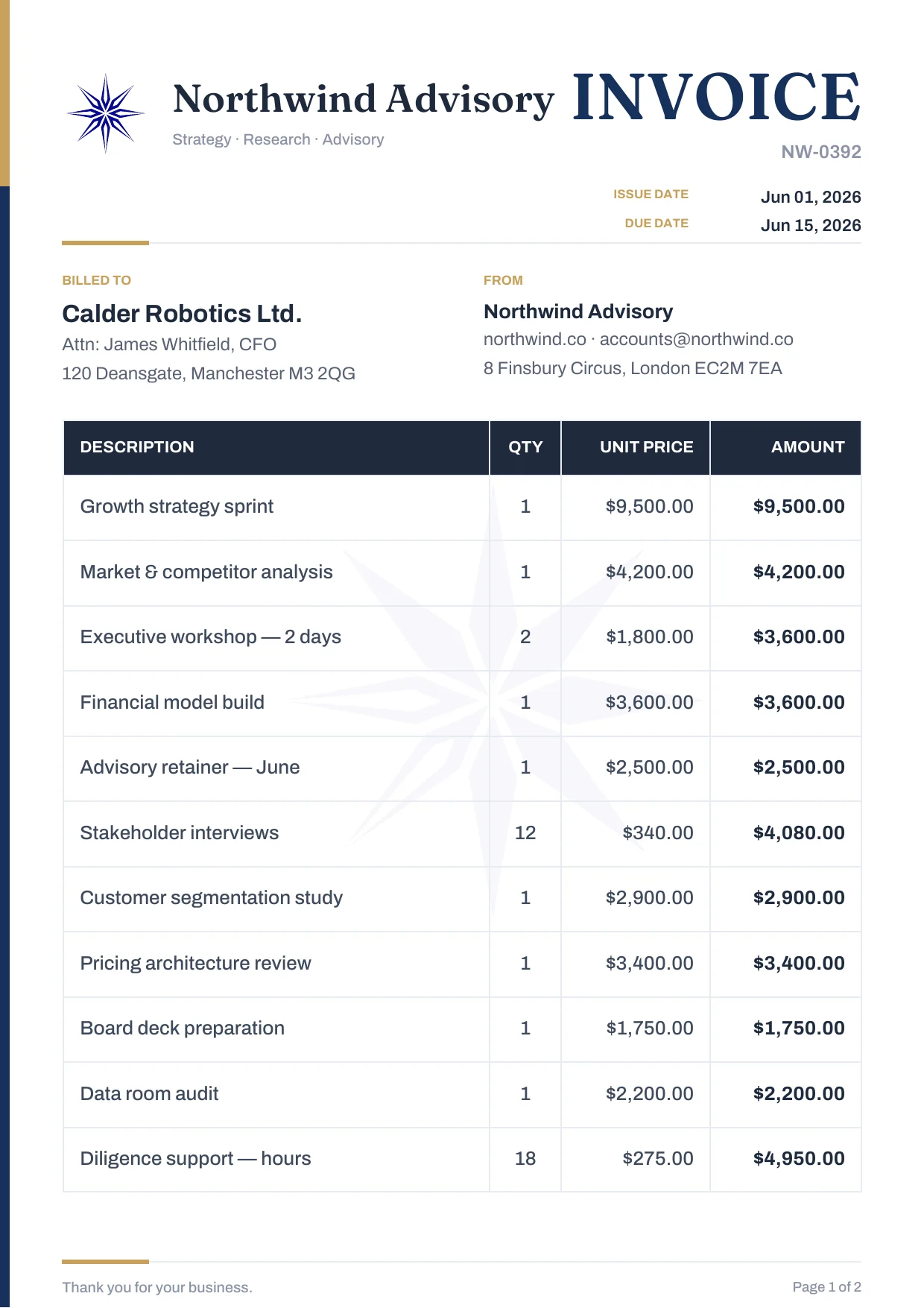924x1308 pixels.
Task: Select issue date 'Jun 01, 2026'
Action: pyautogui.click(x=811, y=197)
